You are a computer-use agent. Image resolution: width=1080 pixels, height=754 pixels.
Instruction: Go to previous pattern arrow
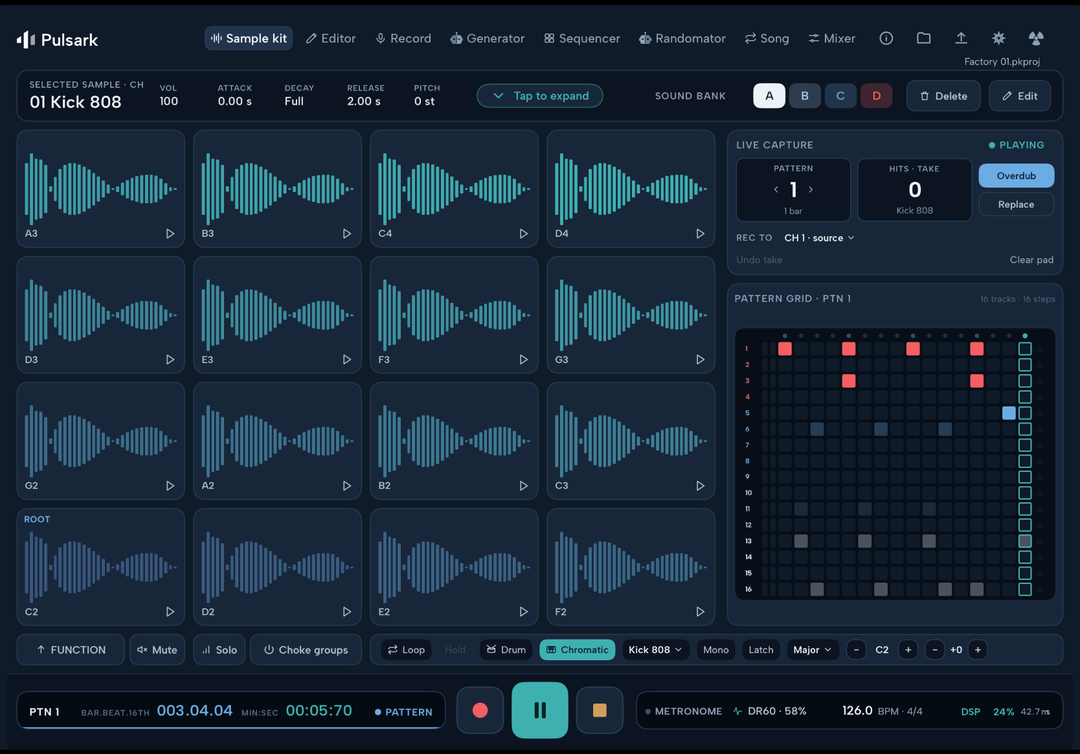(776, 189)
